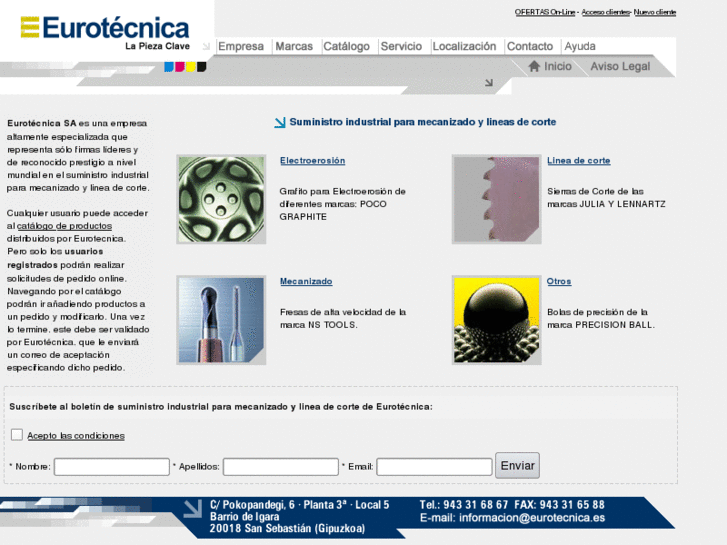727x545 pixels.
Task: Click the slogan 'La Pieza Clave'
Action: [x=158, y=46]
